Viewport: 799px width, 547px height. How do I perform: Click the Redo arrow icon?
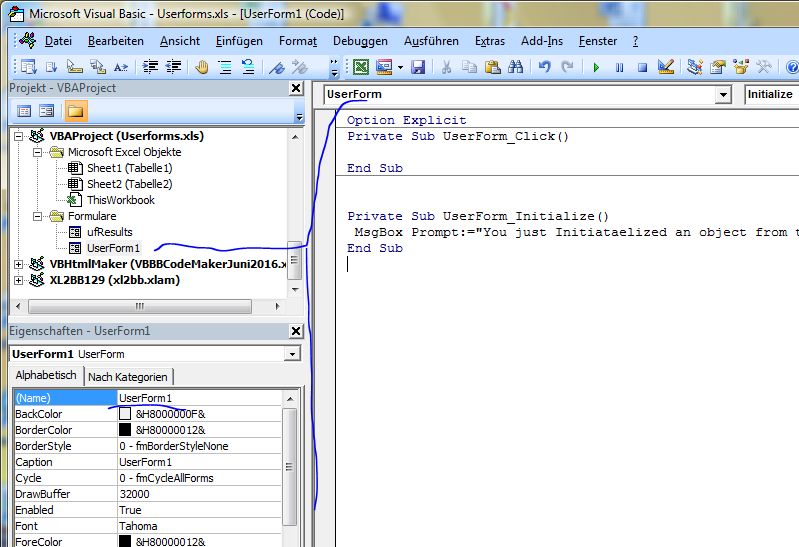567,67
